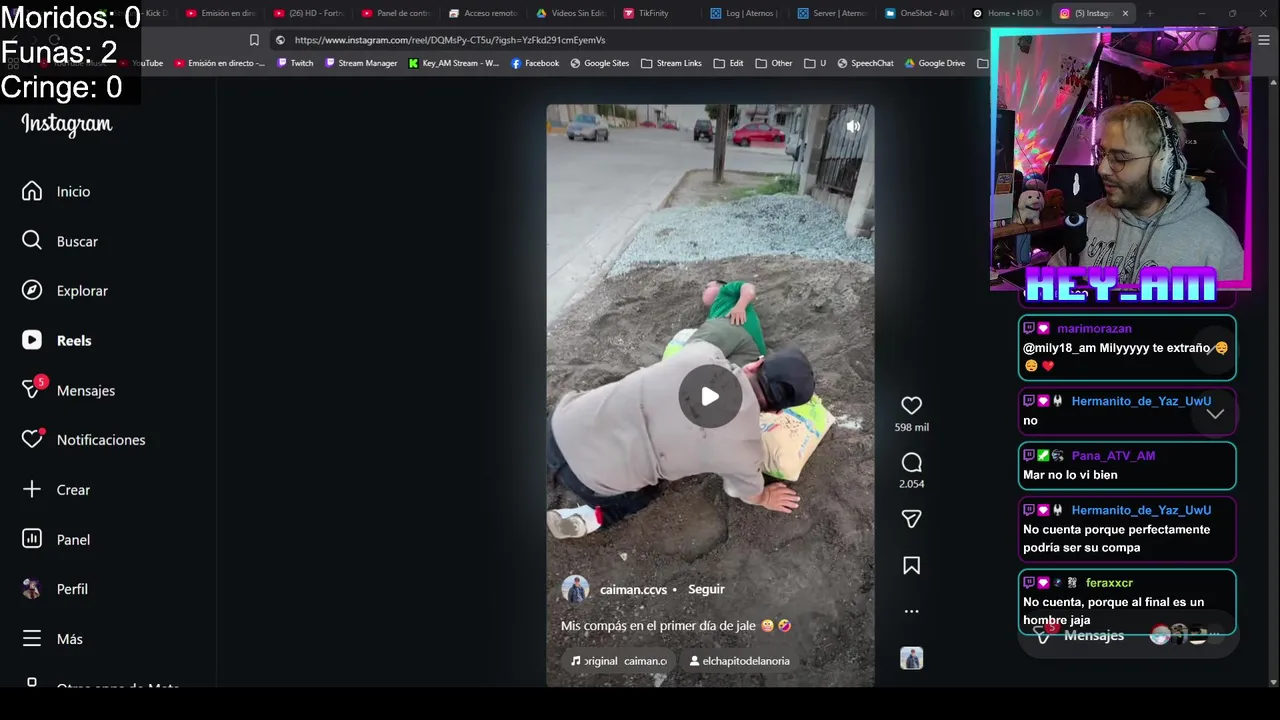Click feraxxcr username in chat
The width and height of the screenshot is (1280, 720).
(x=1109, y=582)
